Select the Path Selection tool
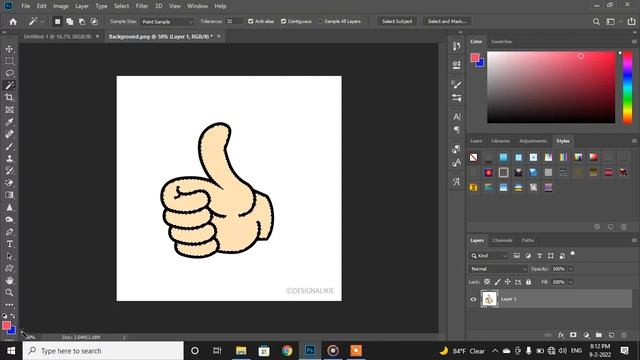This screenshot has width=640, height=360. (x=9, y=256)
